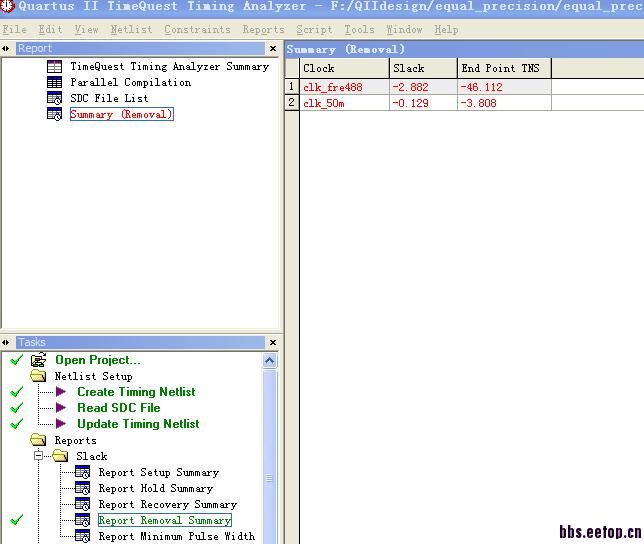Click the Parallel Compilation table icon
The width and height of the screenshot is (644, 544).
[54, 83]
